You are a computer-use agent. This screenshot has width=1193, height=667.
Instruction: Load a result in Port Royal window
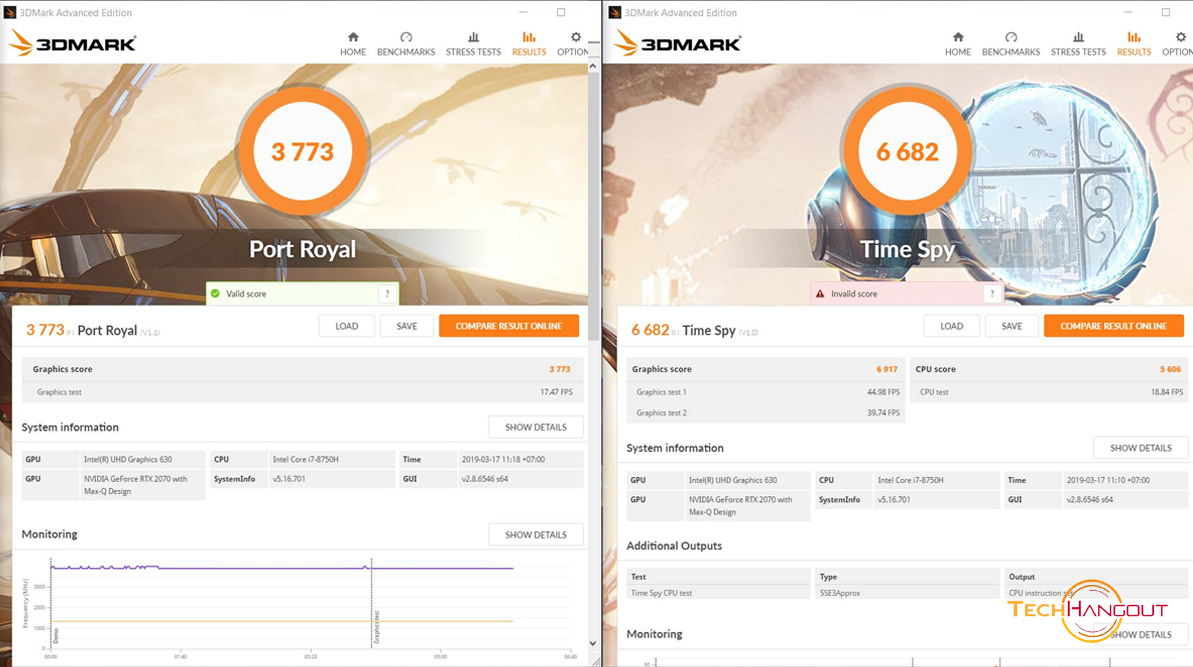coord(346,326)
